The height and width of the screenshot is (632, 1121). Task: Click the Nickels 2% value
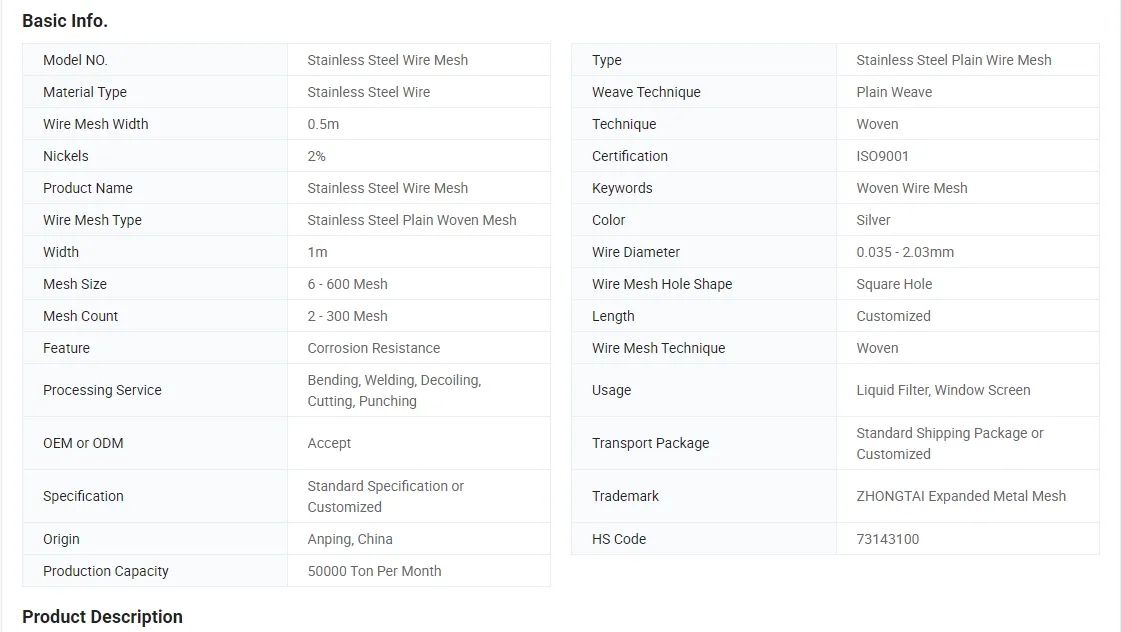[x=316, y=156]
